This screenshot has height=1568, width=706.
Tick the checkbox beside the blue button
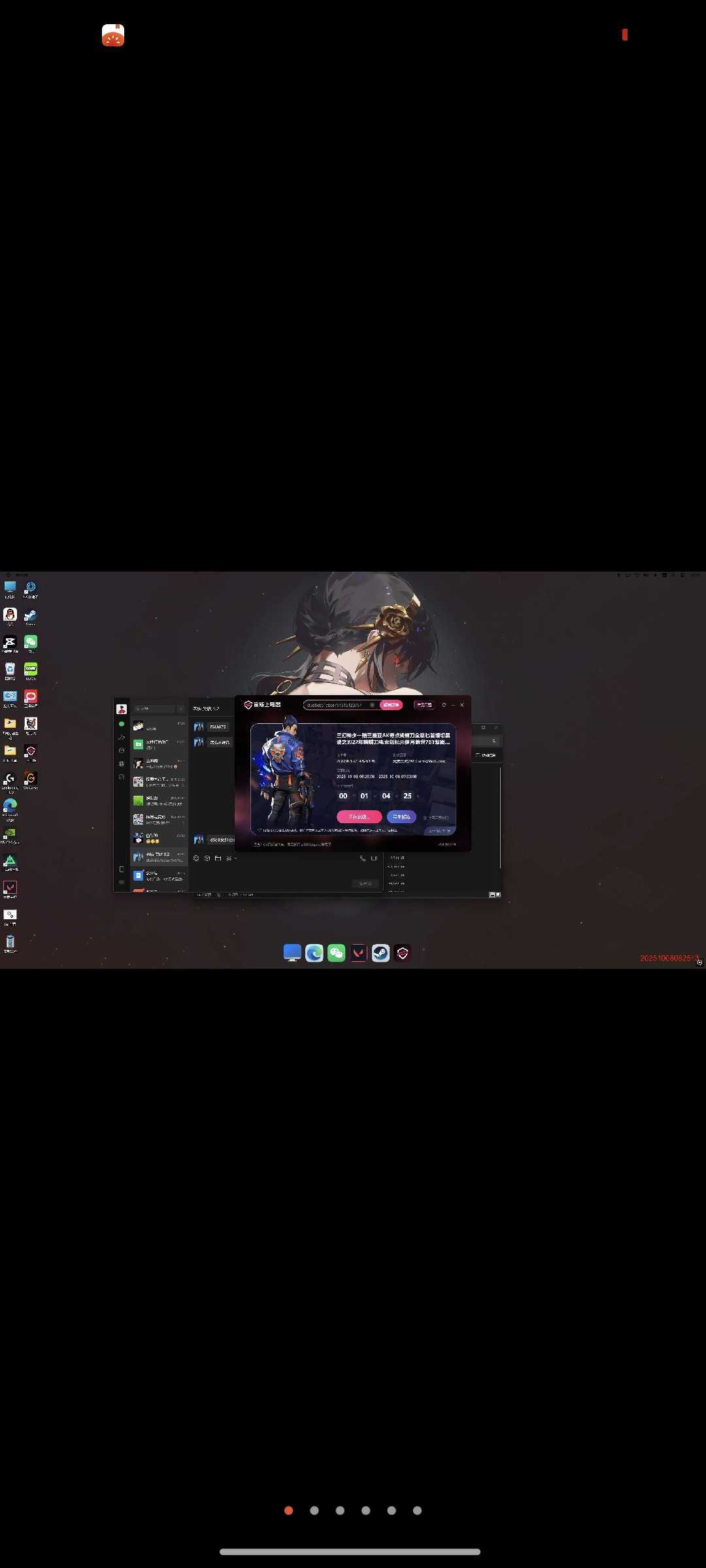(x=425, y=817)
